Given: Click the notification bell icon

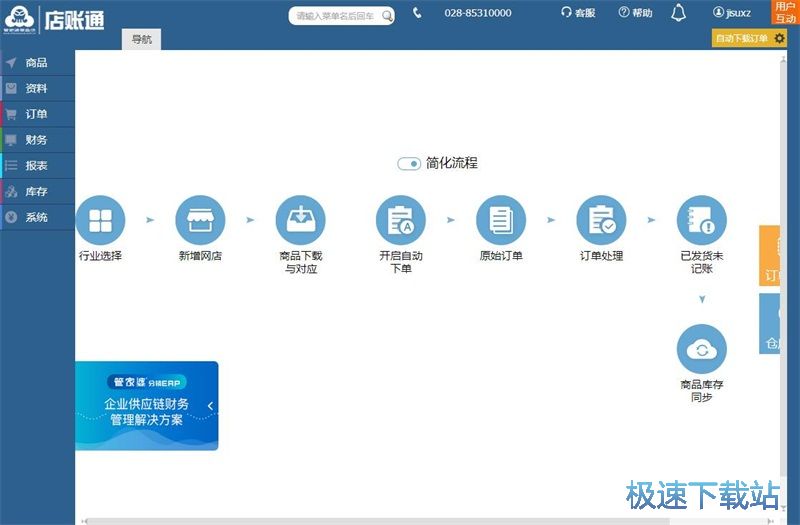Looking at the screenshot, I should click(x=678, y=13).
